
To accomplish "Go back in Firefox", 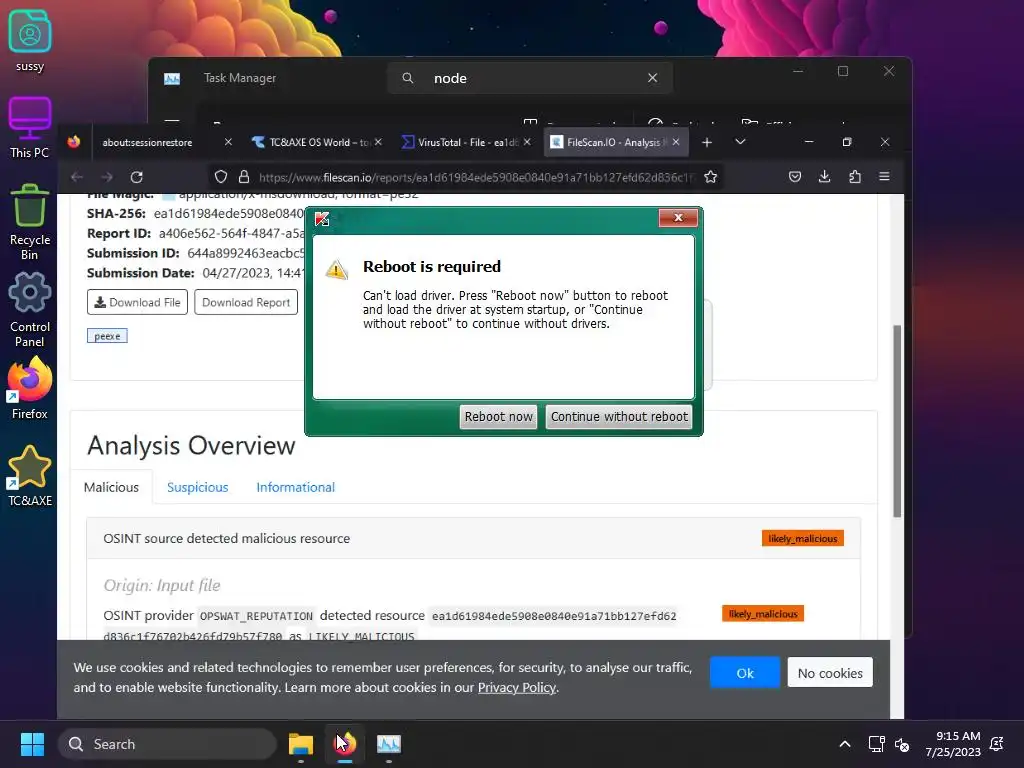I will 77,177.
